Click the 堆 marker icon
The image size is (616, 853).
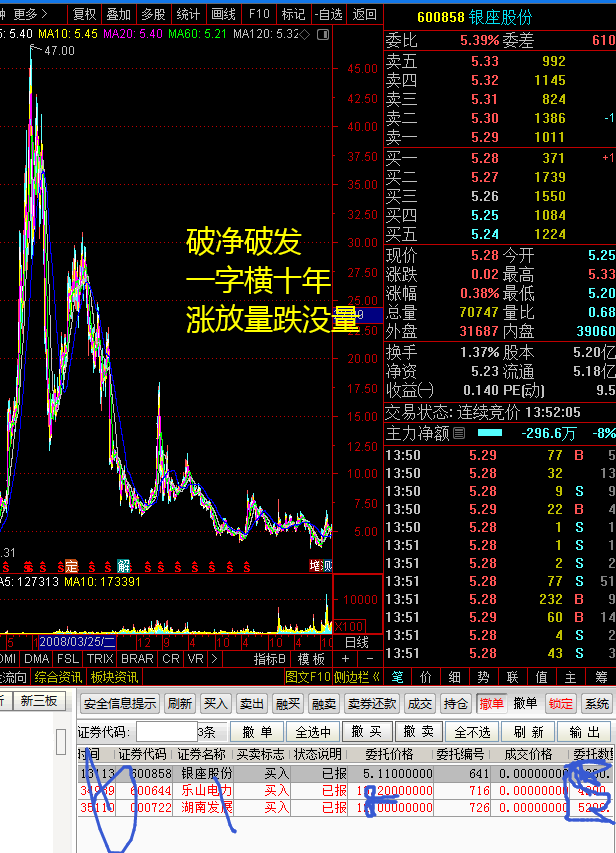point(315,566)
